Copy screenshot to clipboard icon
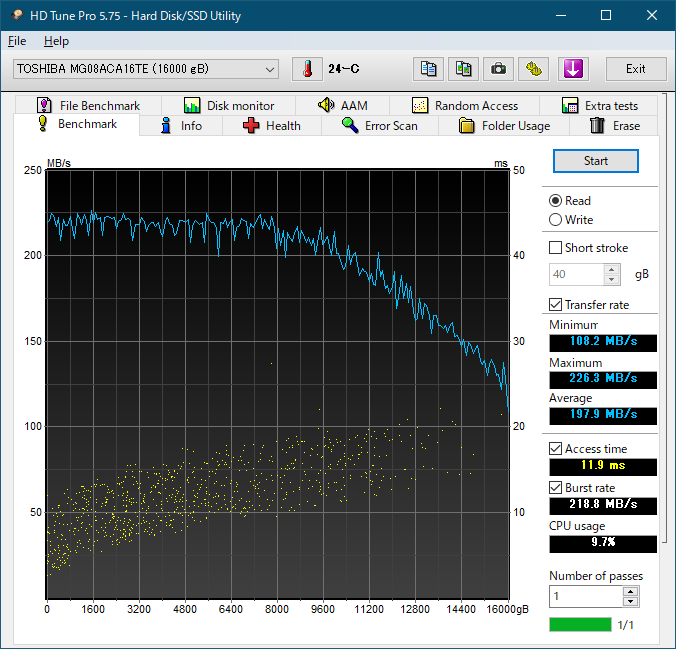The height and width of the screenshot is (649, 676). point(463,69)
